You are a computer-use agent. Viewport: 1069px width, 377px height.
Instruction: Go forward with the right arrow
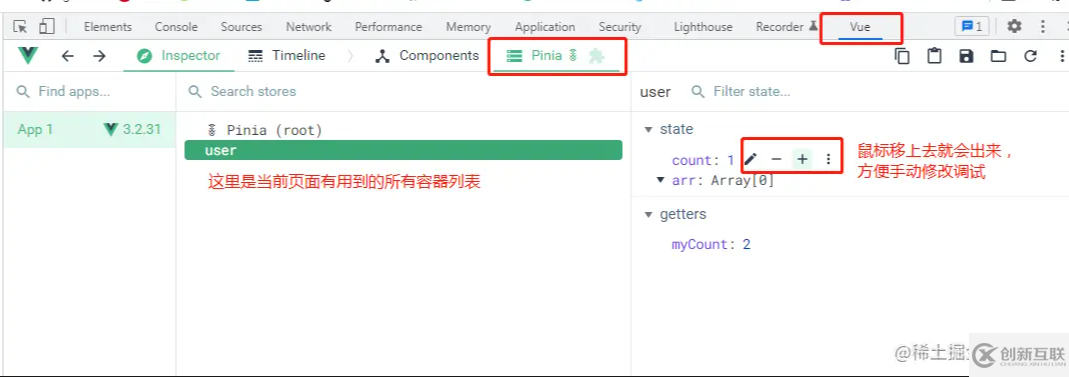[x=100, y=56]
